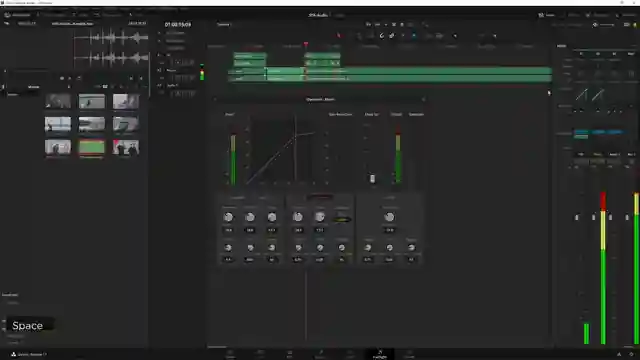Add a flag with the toolbar flag icon
Viewport: 640px width, 360px height.
tap(403, 36)
